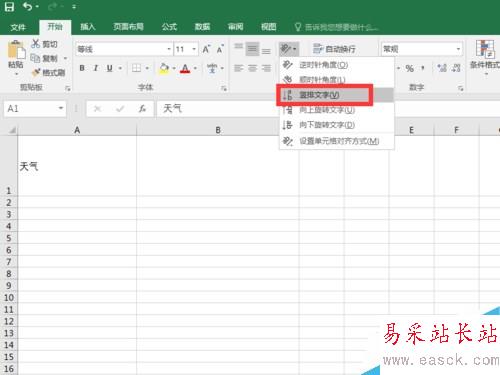Open 设置单元格对齐方式 format alignment
The height and width of the screenshot is (375, 500).
click(337, 141)
